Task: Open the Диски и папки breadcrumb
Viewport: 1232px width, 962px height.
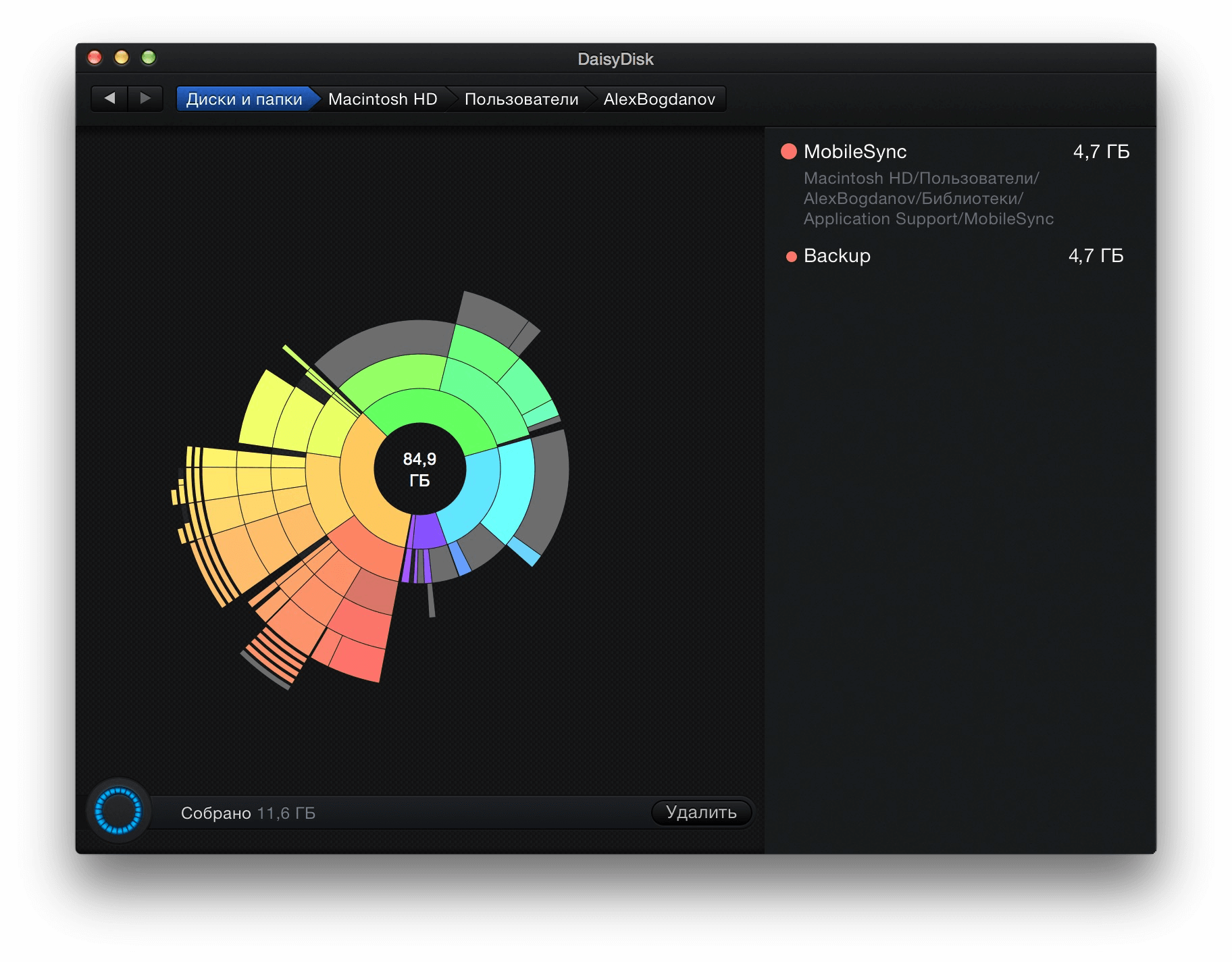Action: coord(244,99)
